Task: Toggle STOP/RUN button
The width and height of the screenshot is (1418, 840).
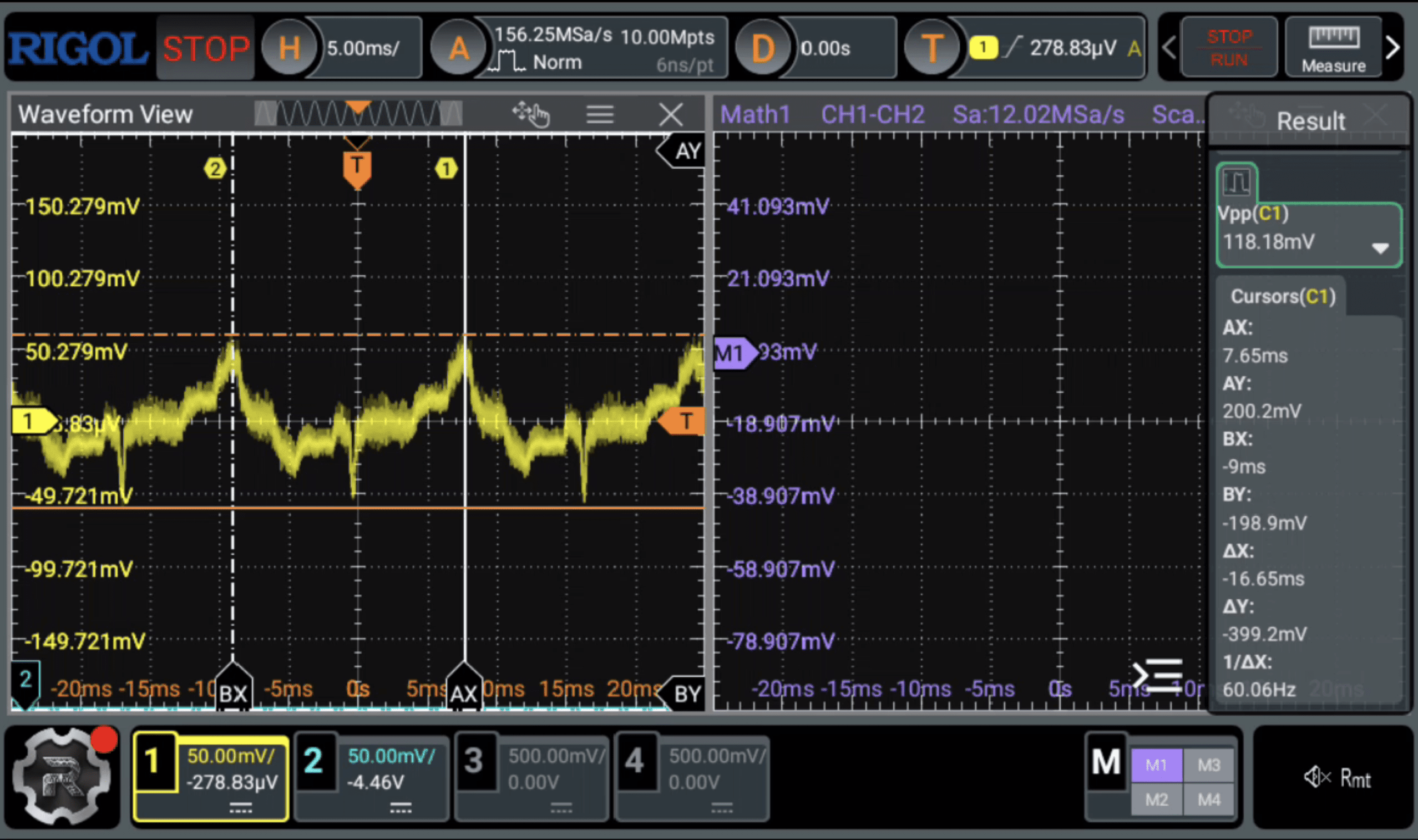Action: pyautogui.click(x=1229, y=48)
